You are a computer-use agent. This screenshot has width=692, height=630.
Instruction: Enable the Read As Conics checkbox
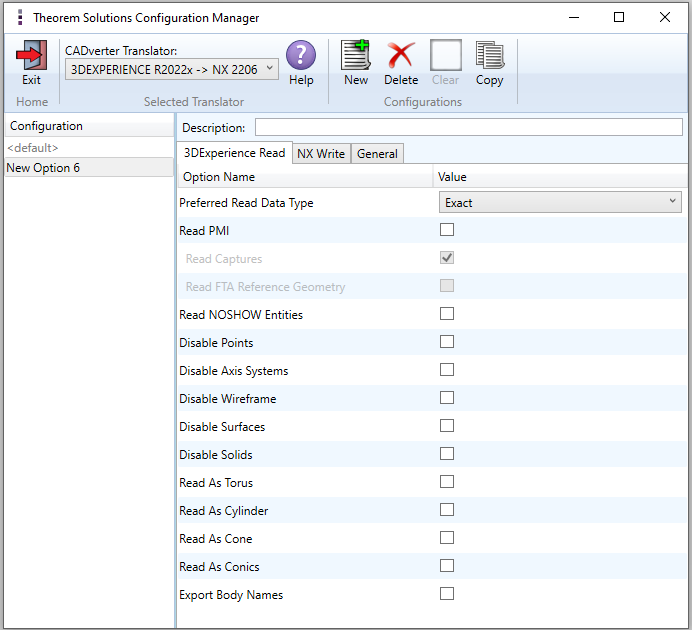click(x=447, y=566)
